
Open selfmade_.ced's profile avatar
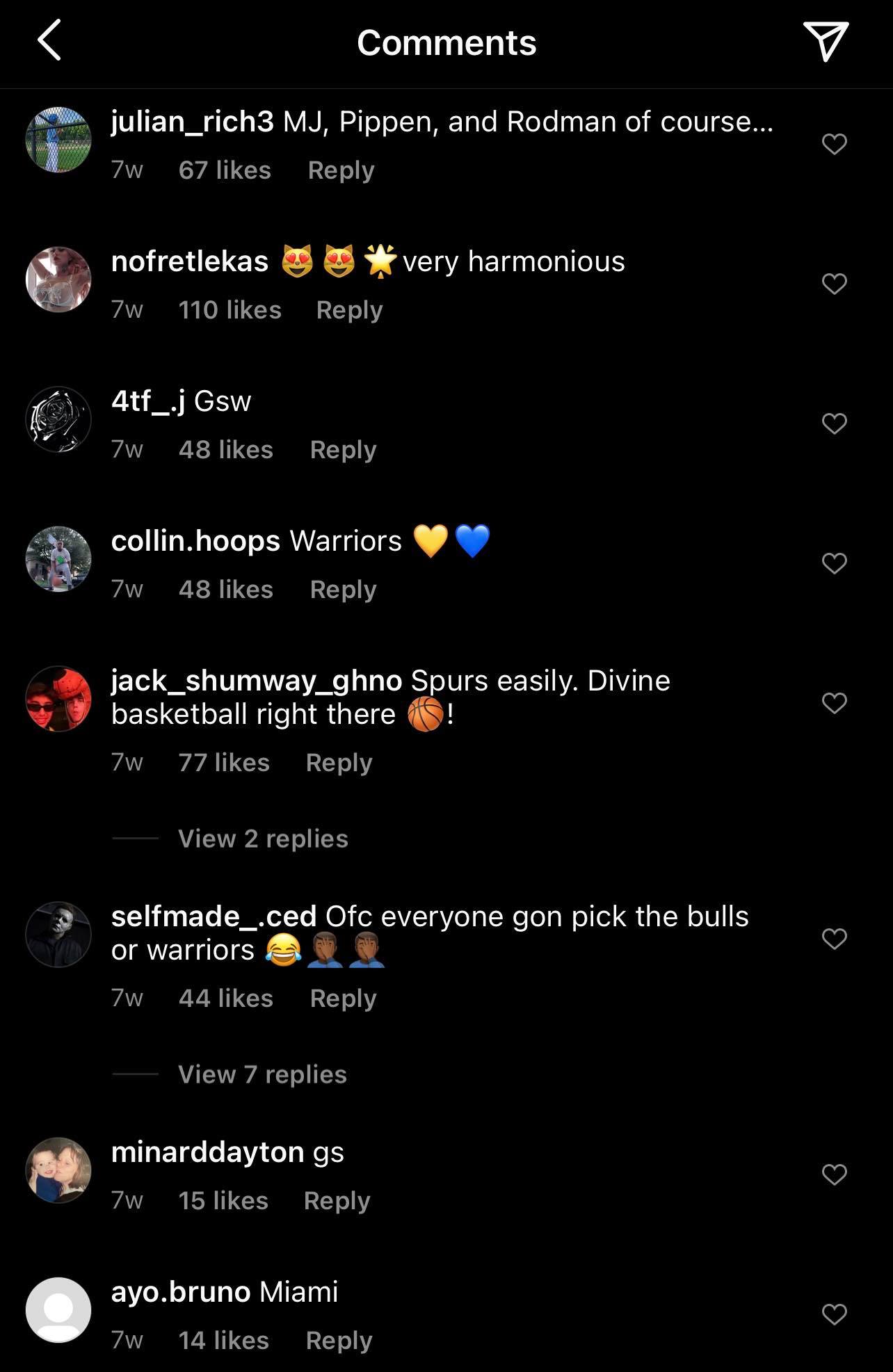click(58, 935)
